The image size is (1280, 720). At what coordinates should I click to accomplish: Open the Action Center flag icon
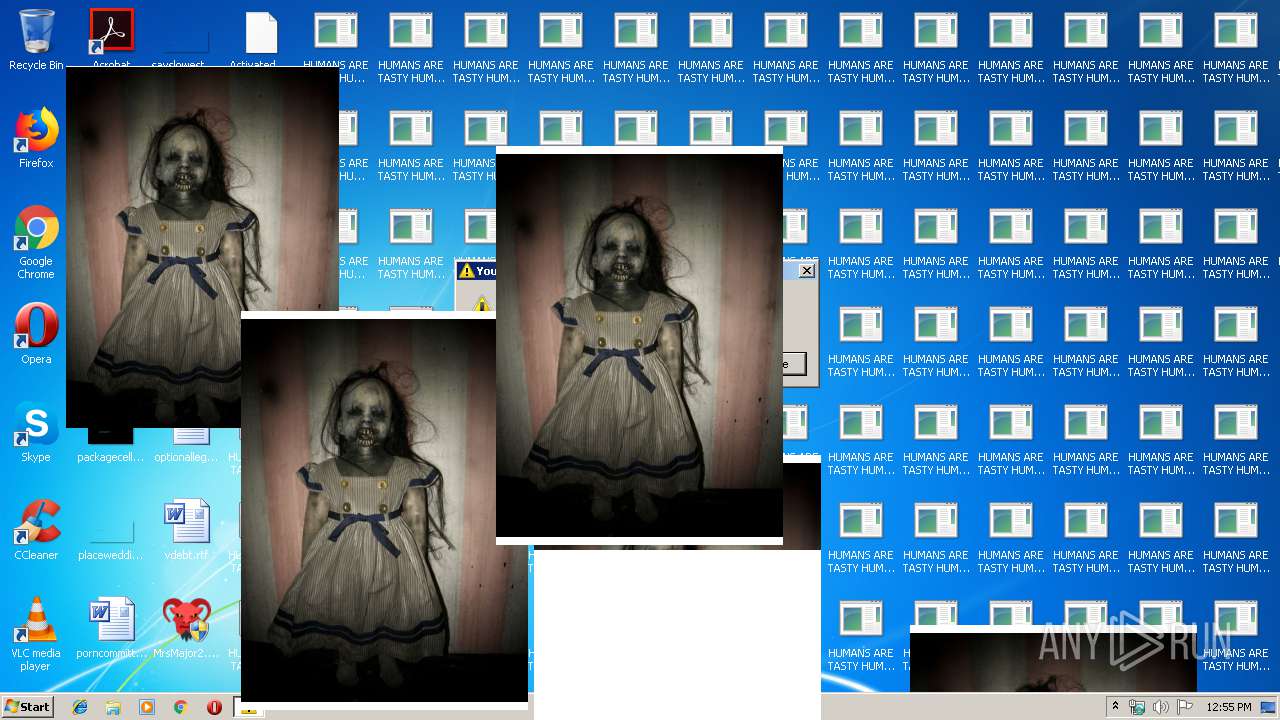pos(1184,707)
